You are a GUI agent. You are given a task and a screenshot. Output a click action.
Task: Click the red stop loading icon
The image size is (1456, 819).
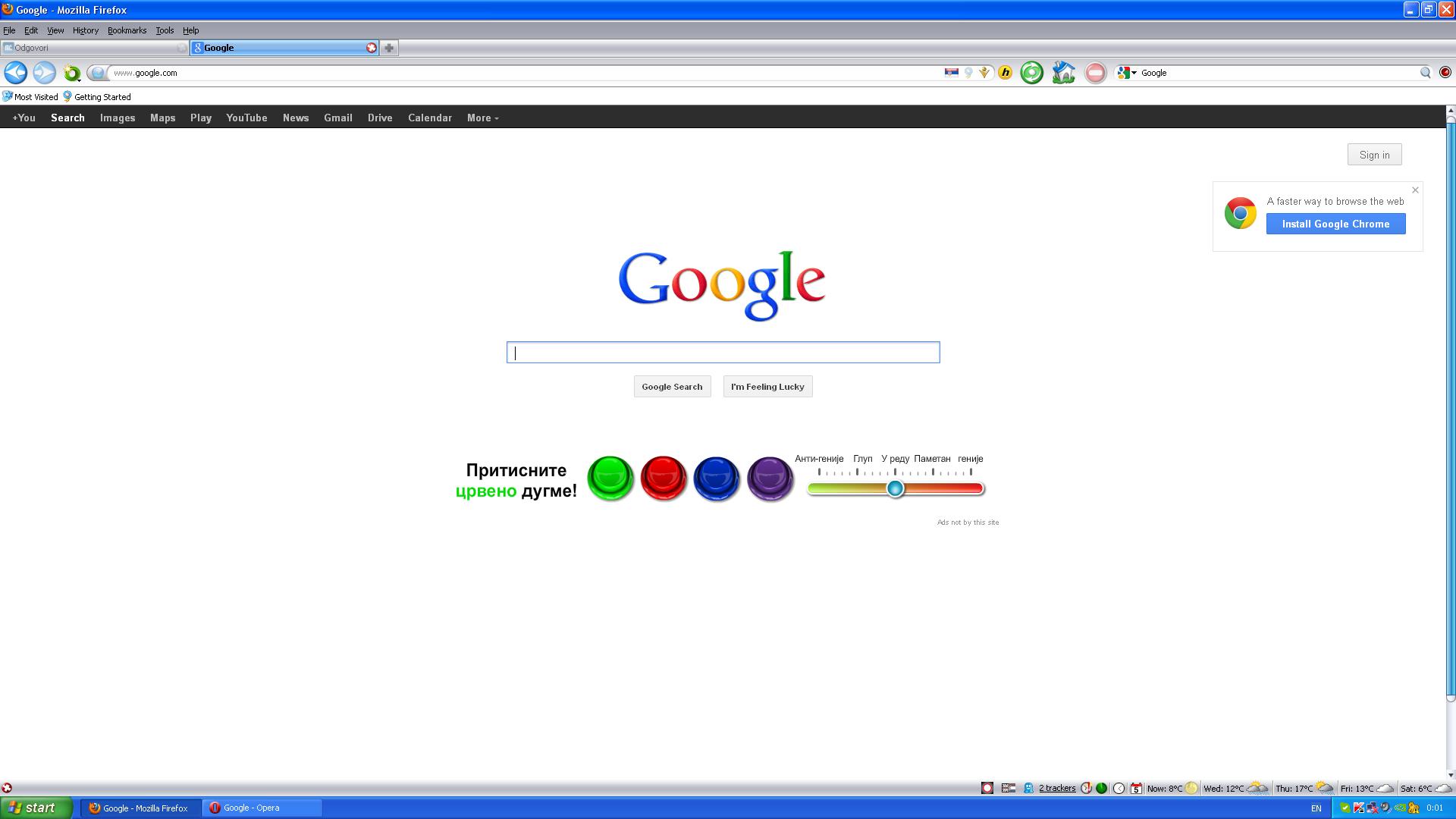click(1095, 73)
